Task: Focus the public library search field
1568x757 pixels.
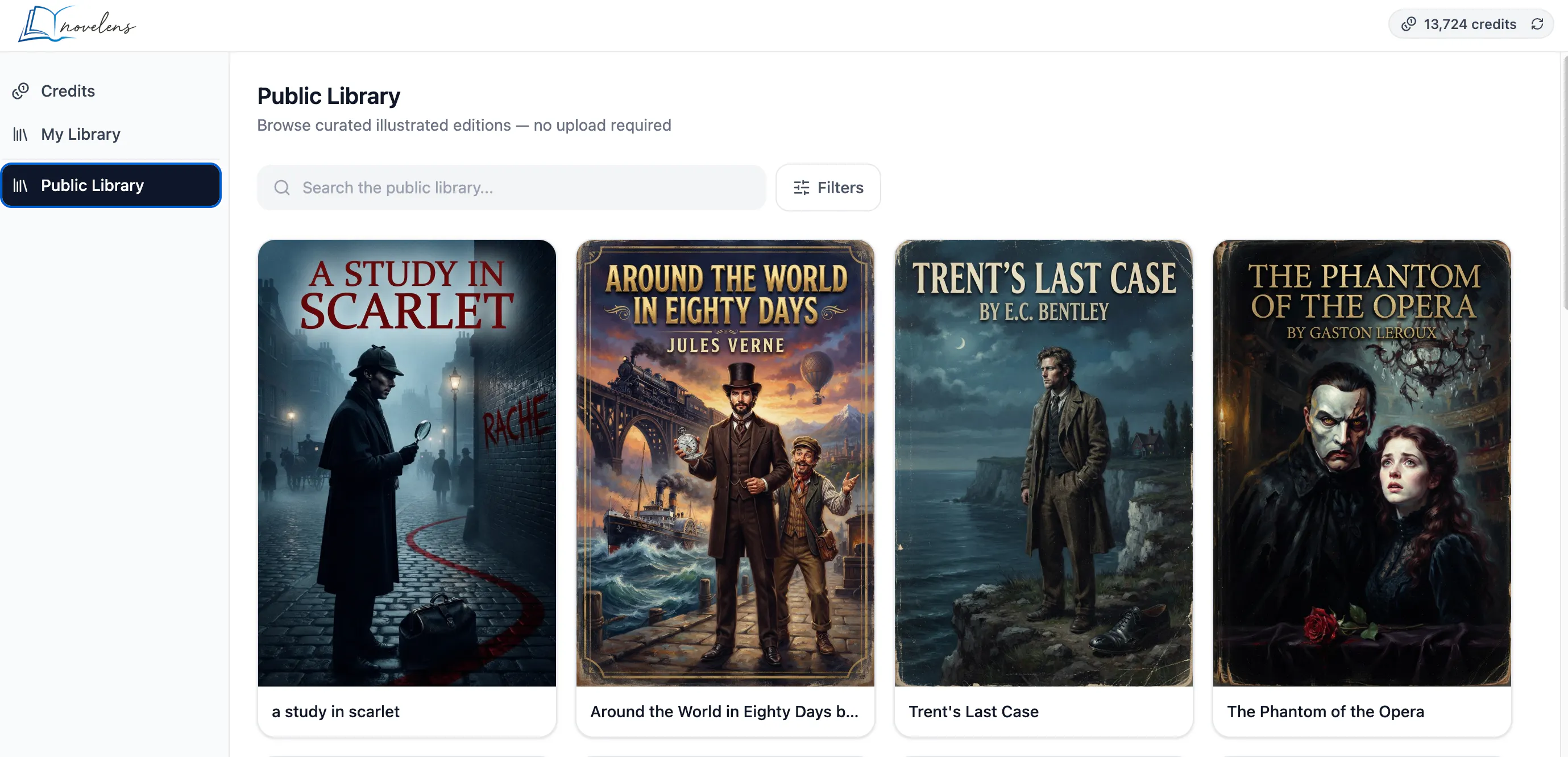Action: click(511, 188)
